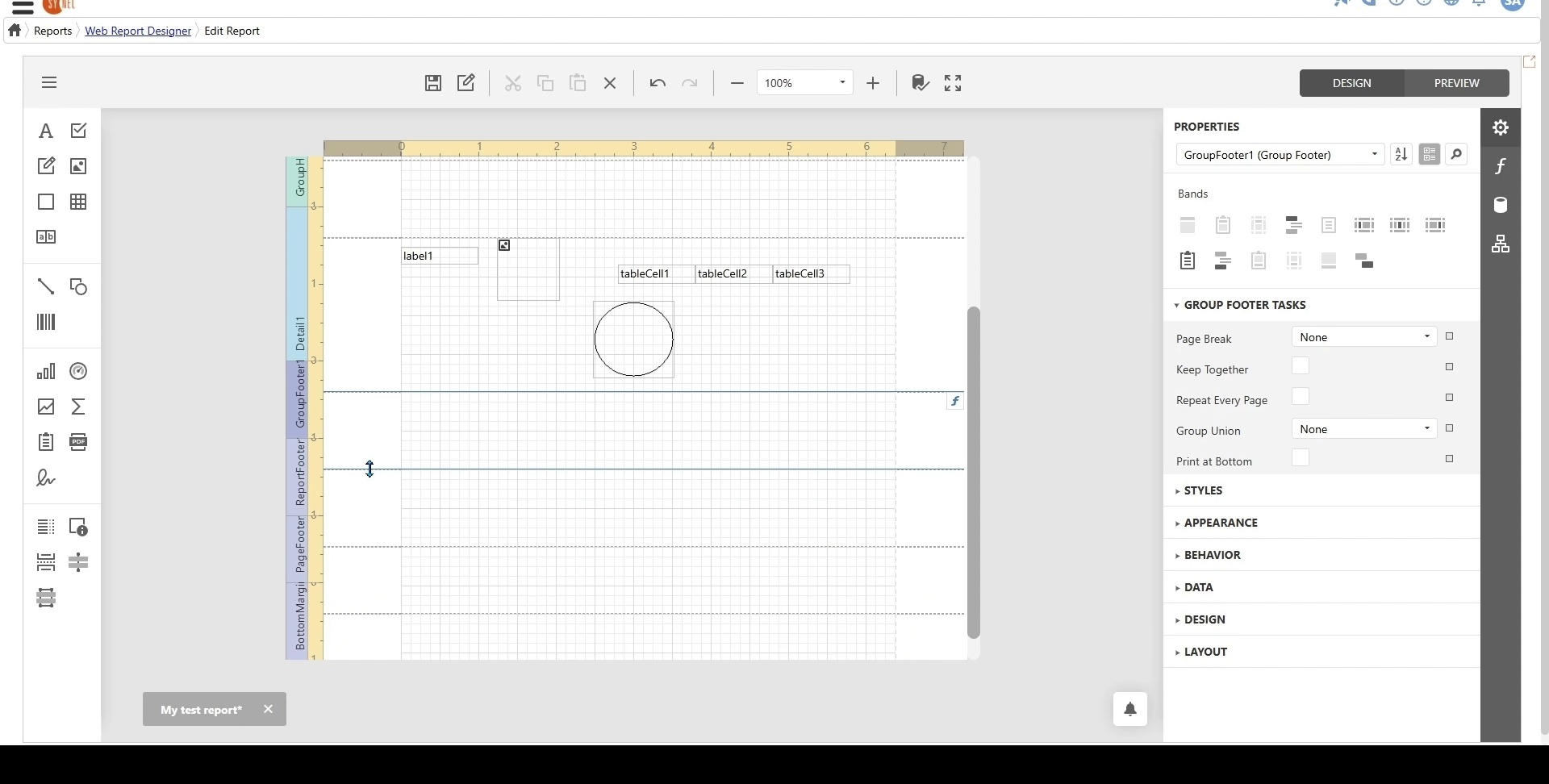Click the Group Union property marker square
Viewport: 1549px width, 784px height.
coord(1450,428)
